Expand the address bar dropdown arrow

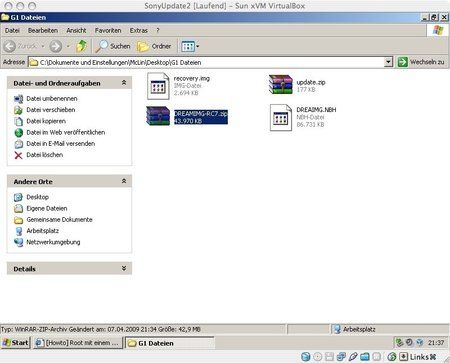coord(388,62)
